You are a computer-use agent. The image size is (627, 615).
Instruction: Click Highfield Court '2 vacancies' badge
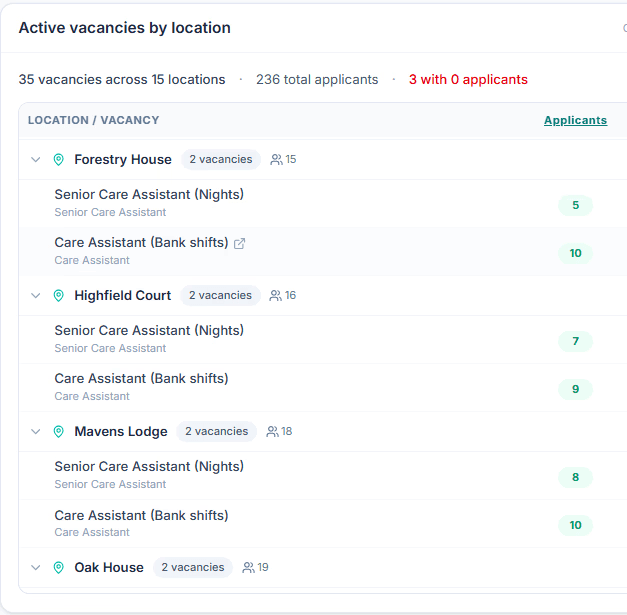point(220,296)
